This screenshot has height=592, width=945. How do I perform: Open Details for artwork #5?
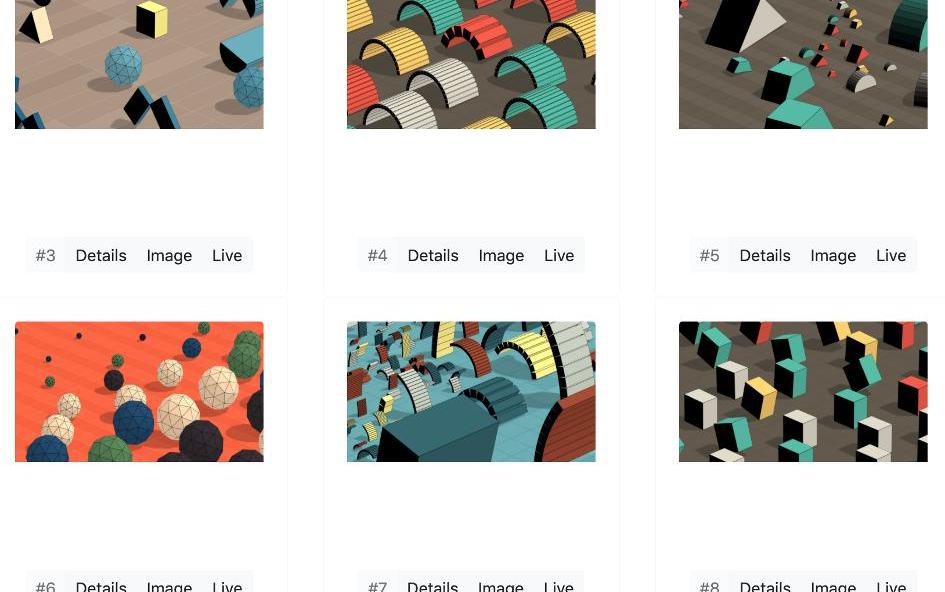[765, 256]
